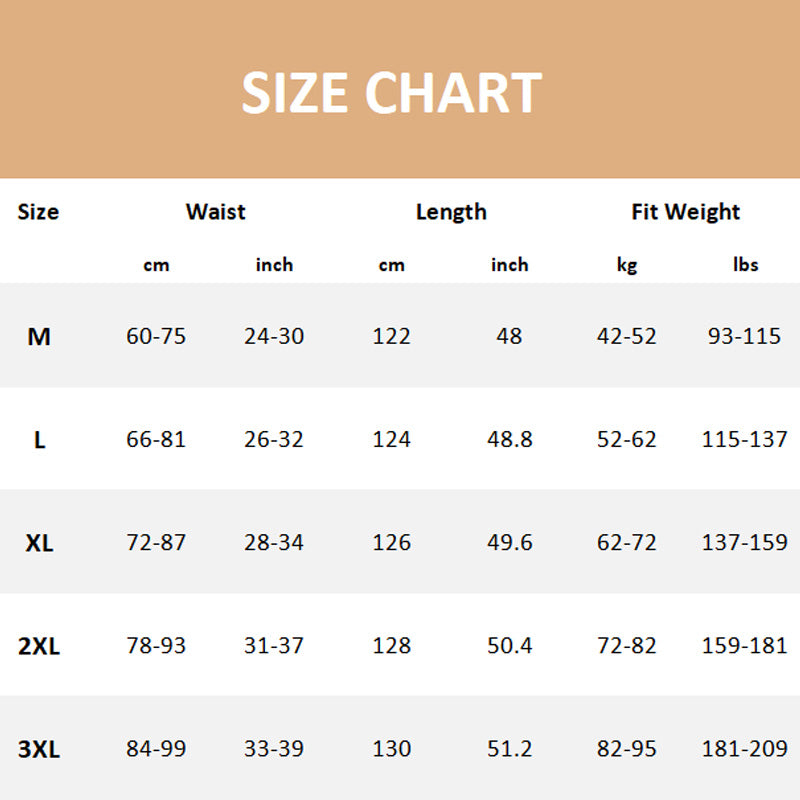Viewport: 800px width, 800px height.
Task: Click the 82-95 kg weight value
Action: (x=627, y=749)
